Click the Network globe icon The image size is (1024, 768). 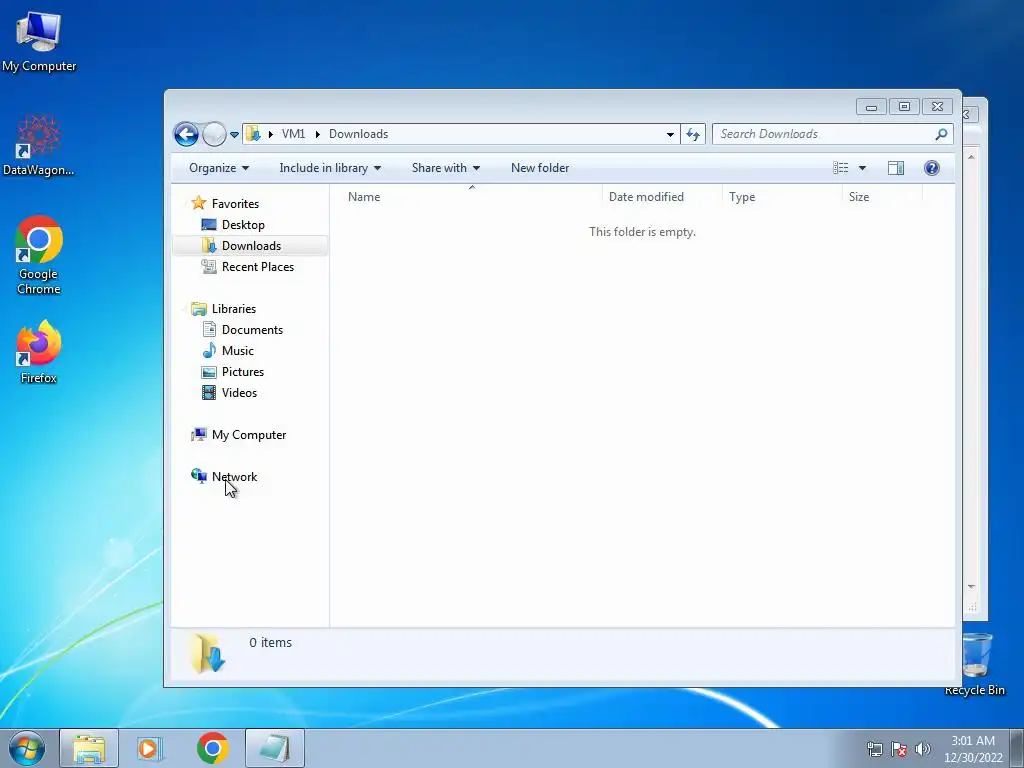point(199,476)
